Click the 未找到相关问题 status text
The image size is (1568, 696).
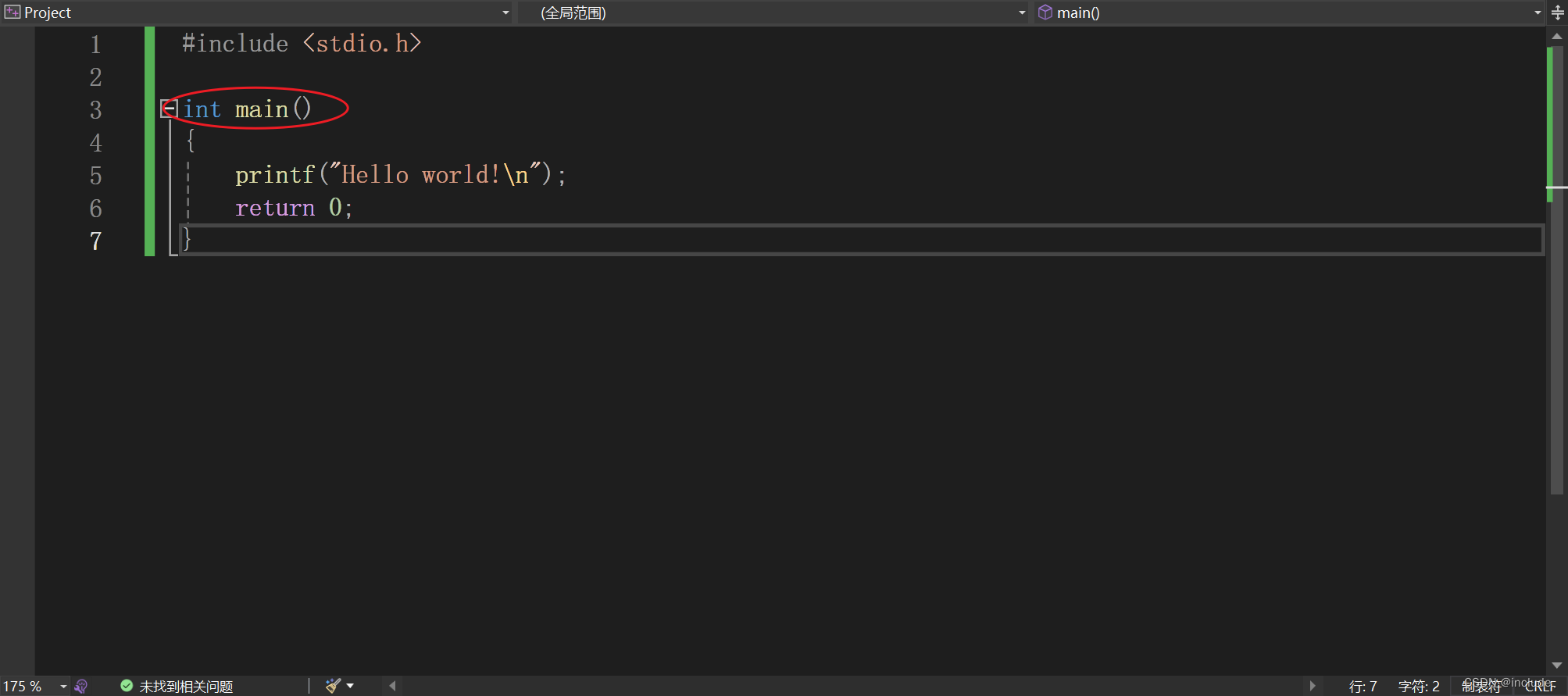(x=186, y=686)
